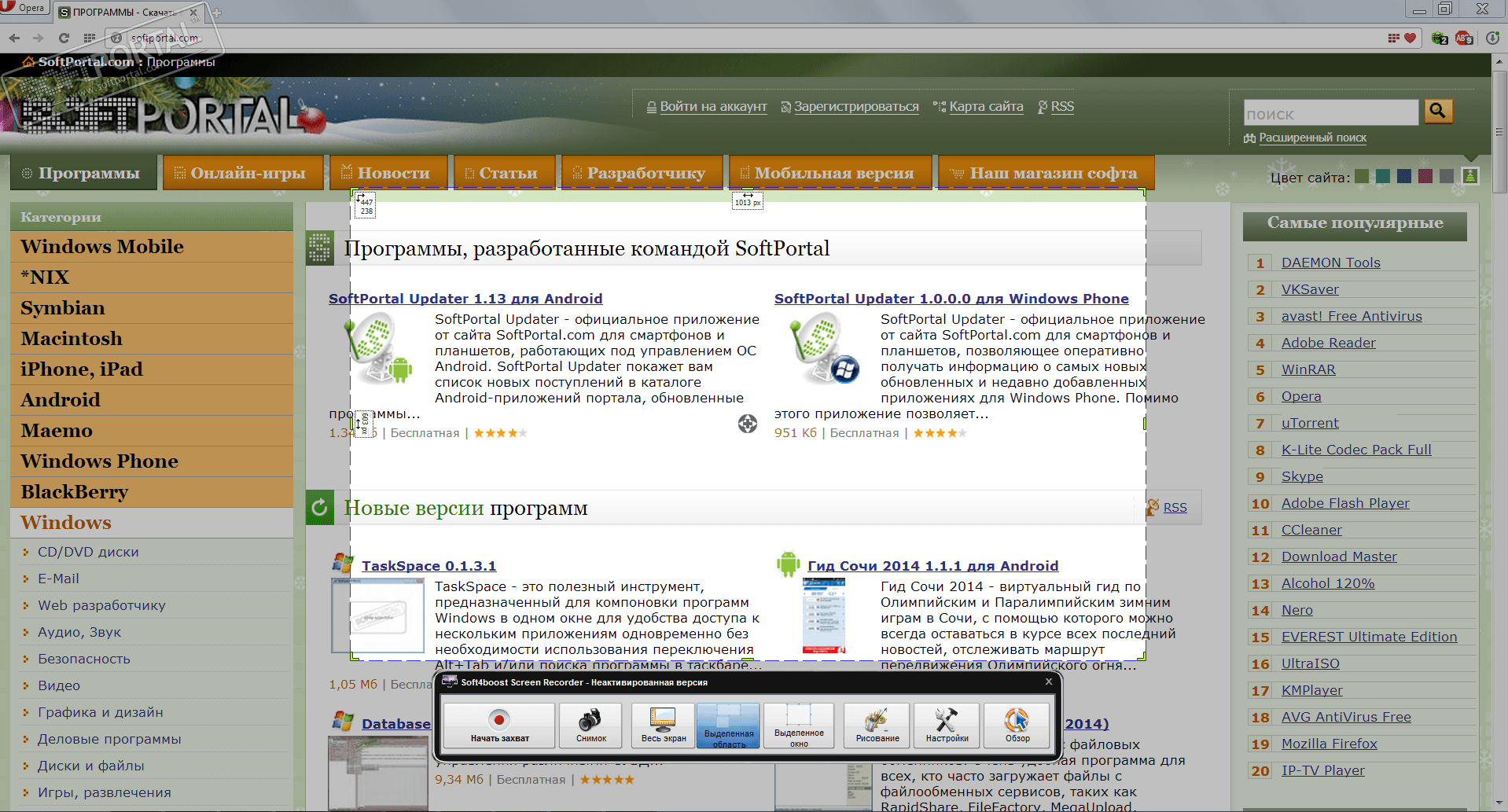Open the Статьи navigation tab
The width and height of the screenshot is (1508, 812).
[503, 173]
